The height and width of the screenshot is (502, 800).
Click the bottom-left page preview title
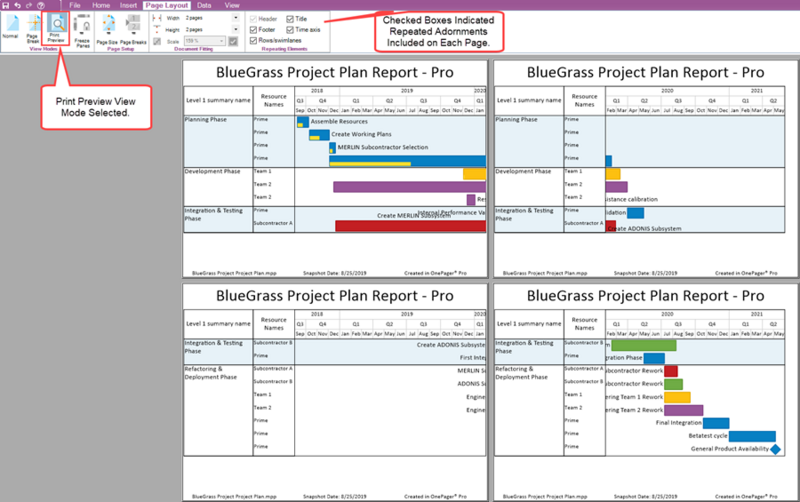click(x=335, y=296)
